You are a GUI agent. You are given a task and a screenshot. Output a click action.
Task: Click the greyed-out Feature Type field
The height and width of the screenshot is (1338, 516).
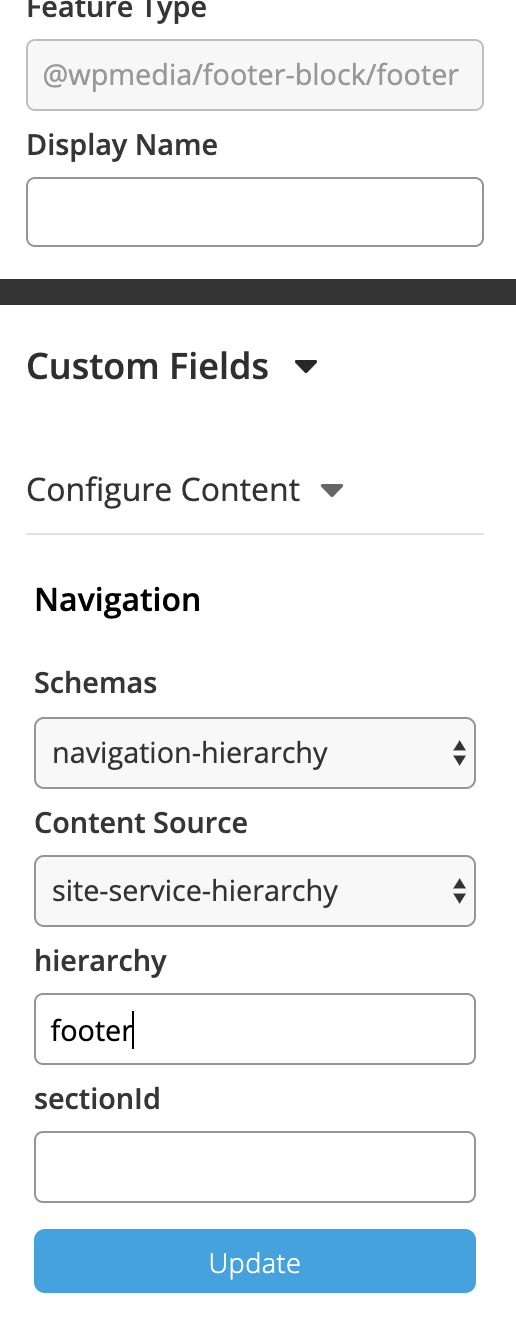pos(255,74)
